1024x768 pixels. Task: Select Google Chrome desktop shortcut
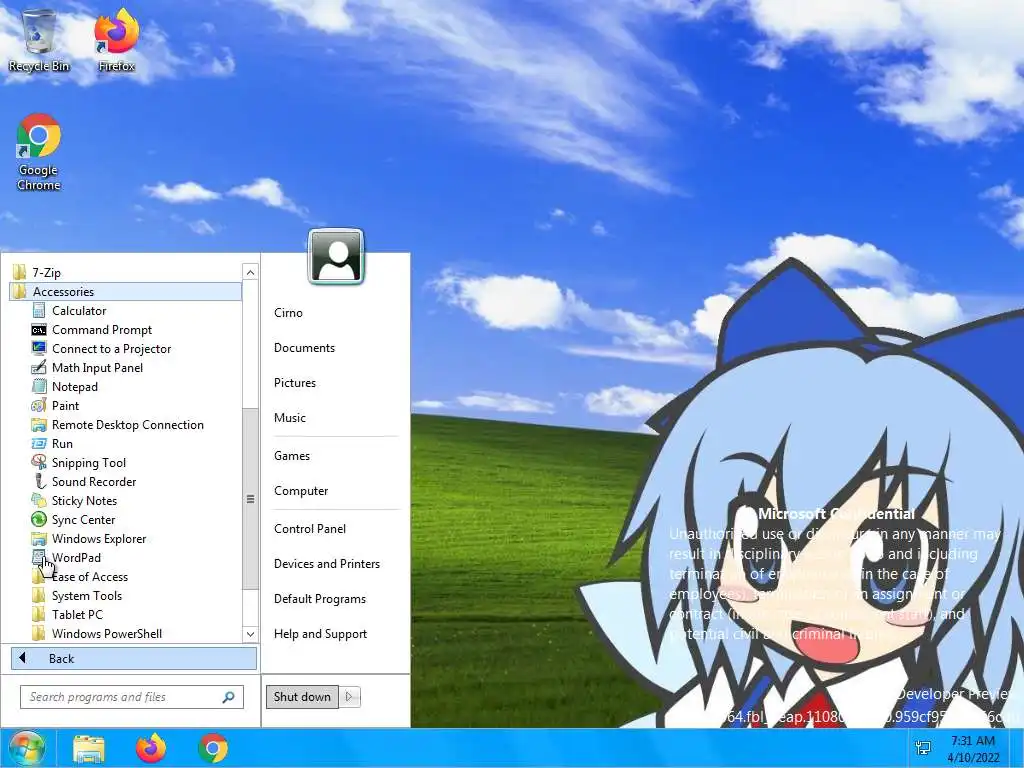[x=39, y=152]
